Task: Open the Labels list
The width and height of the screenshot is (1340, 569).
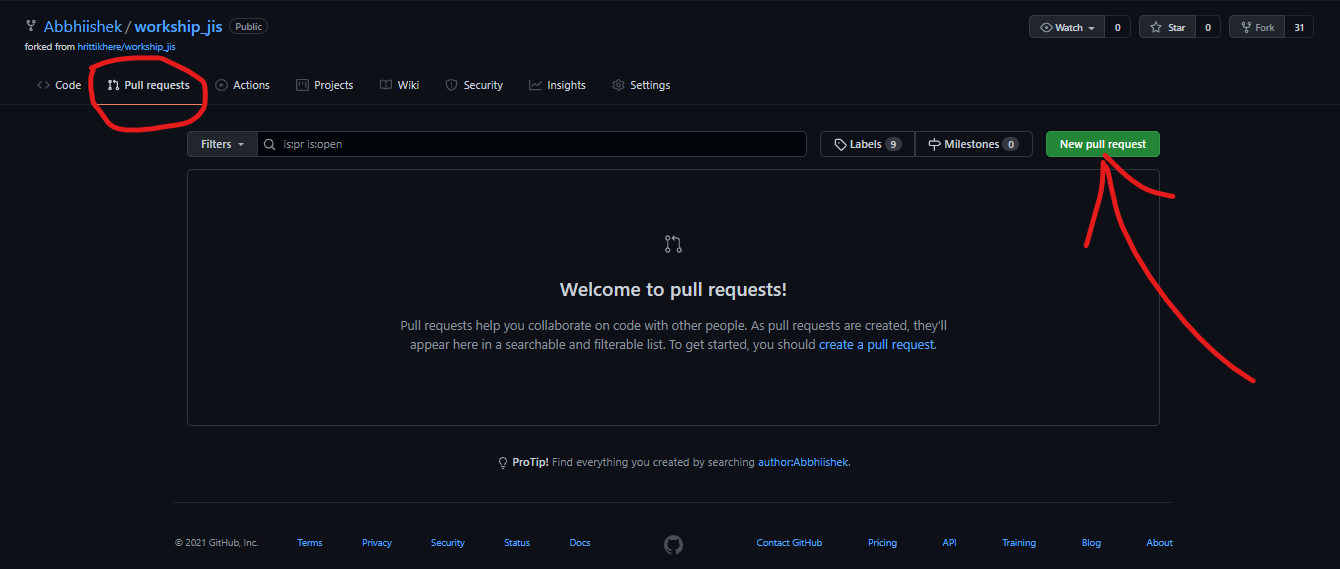Action: pyautogui.click(x=867, y=144)
